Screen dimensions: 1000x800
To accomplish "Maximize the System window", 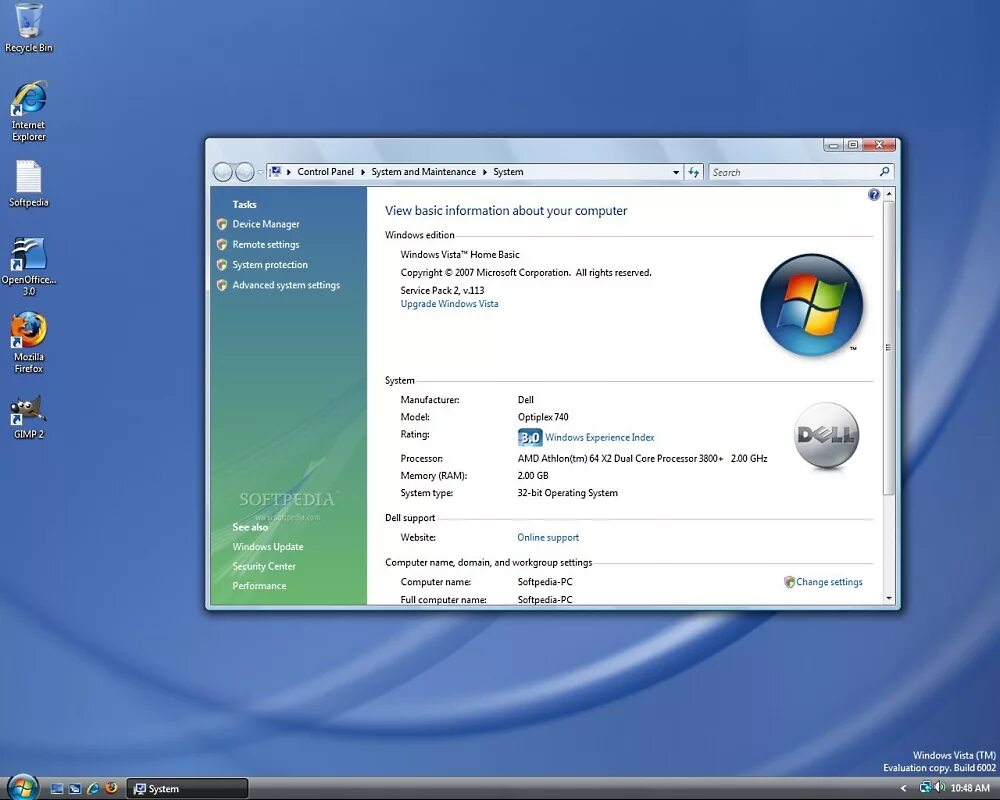I will [853, 145].
